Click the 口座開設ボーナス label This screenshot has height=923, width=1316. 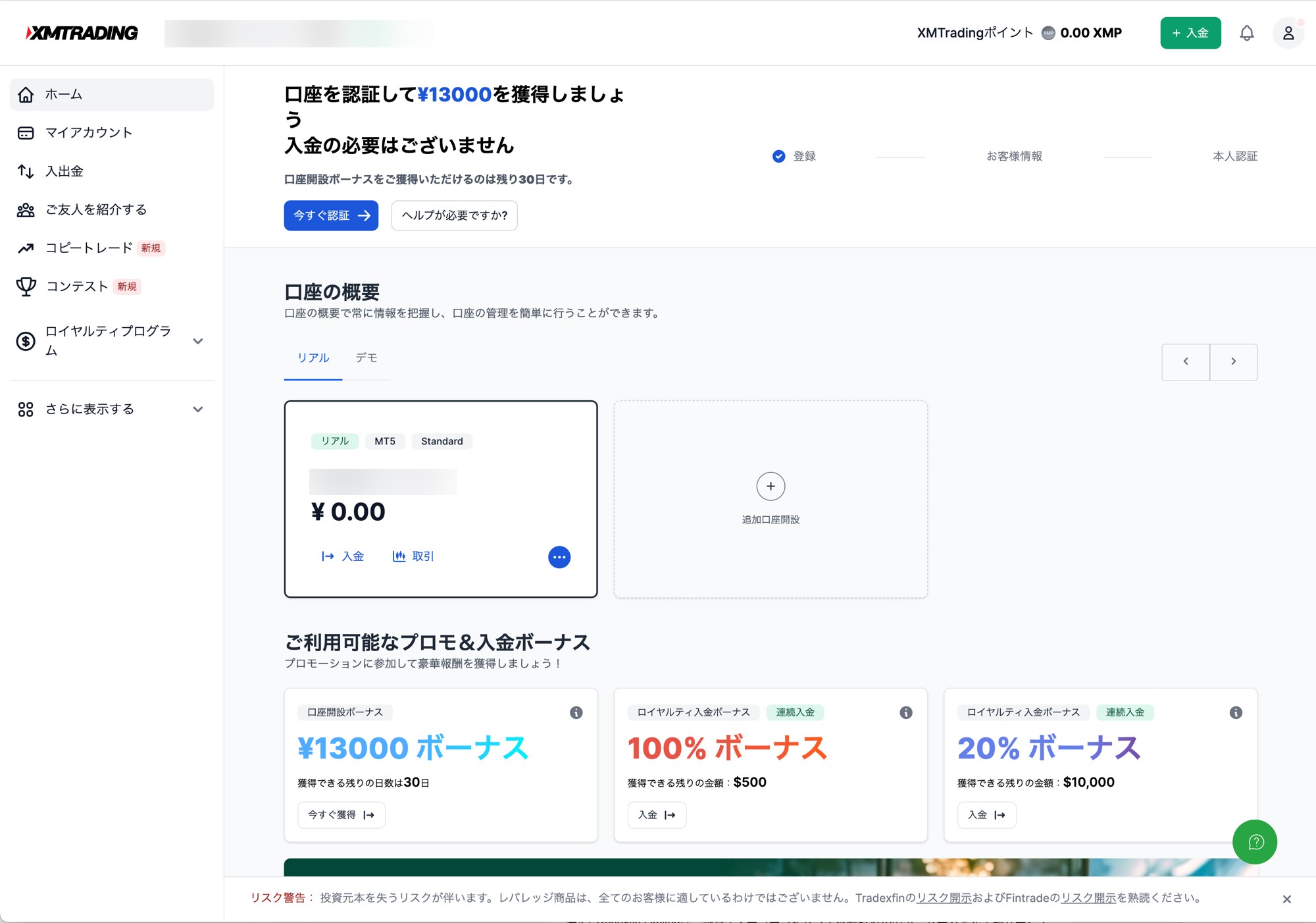(345, 712)
